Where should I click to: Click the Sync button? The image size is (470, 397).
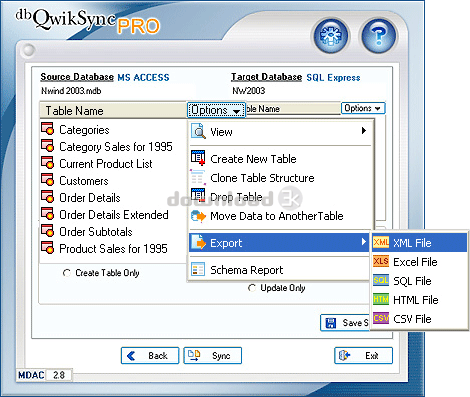pyautogui.click(x=213, y=356)
